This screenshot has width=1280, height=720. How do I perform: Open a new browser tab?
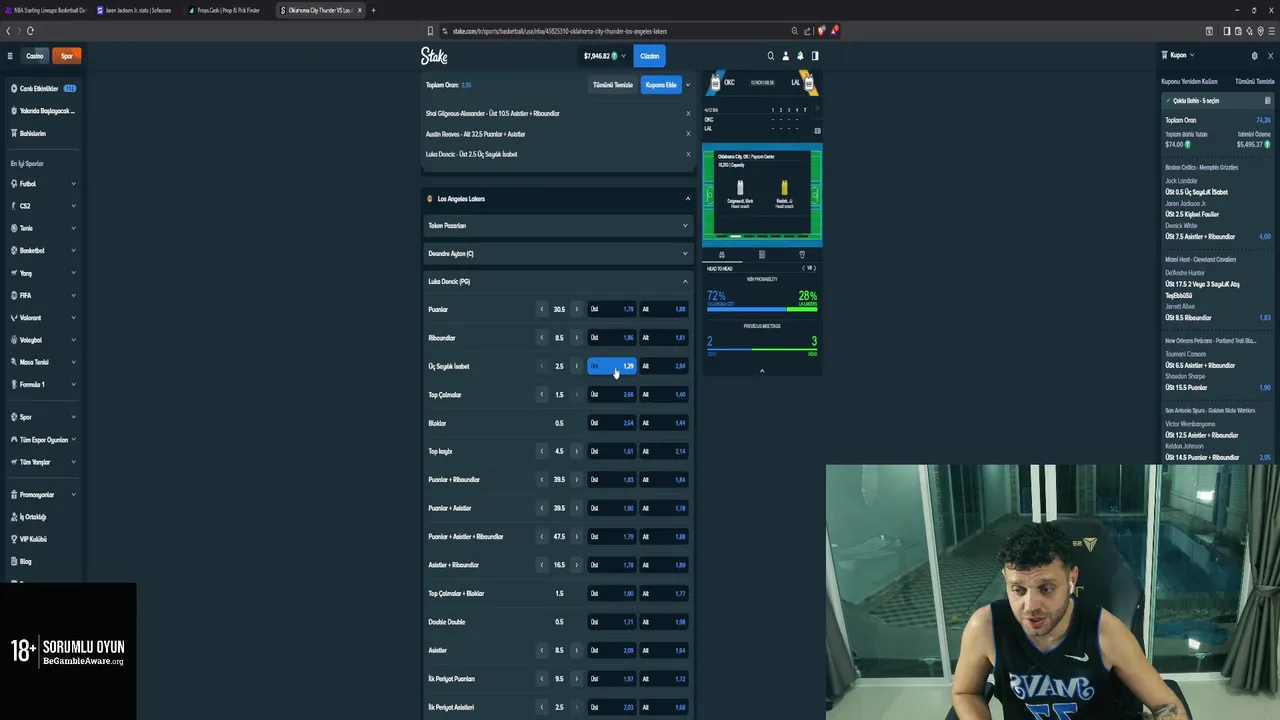tap(373, 10)
